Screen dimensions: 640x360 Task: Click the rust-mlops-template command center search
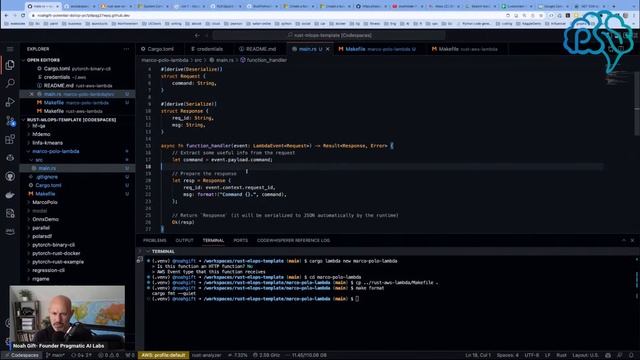pyautogui.click(x=329, y=36)
